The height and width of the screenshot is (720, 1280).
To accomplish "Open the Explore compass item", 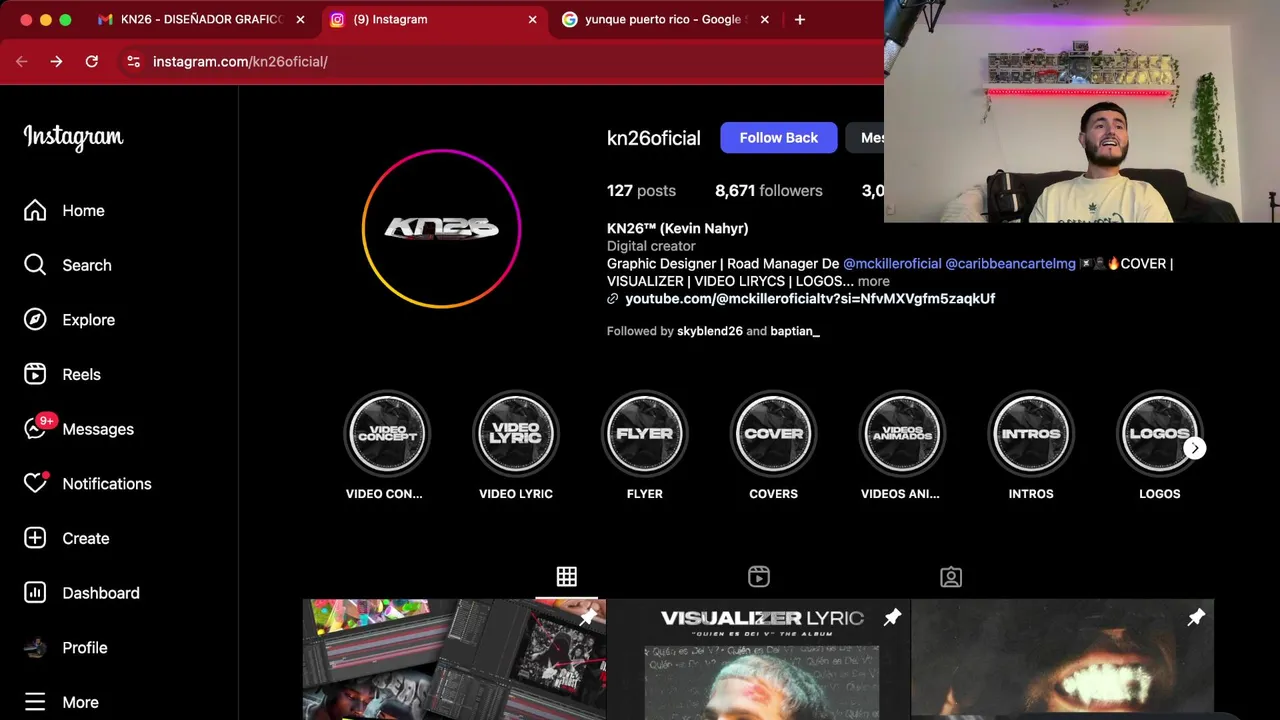I will (x=69, y=320).
